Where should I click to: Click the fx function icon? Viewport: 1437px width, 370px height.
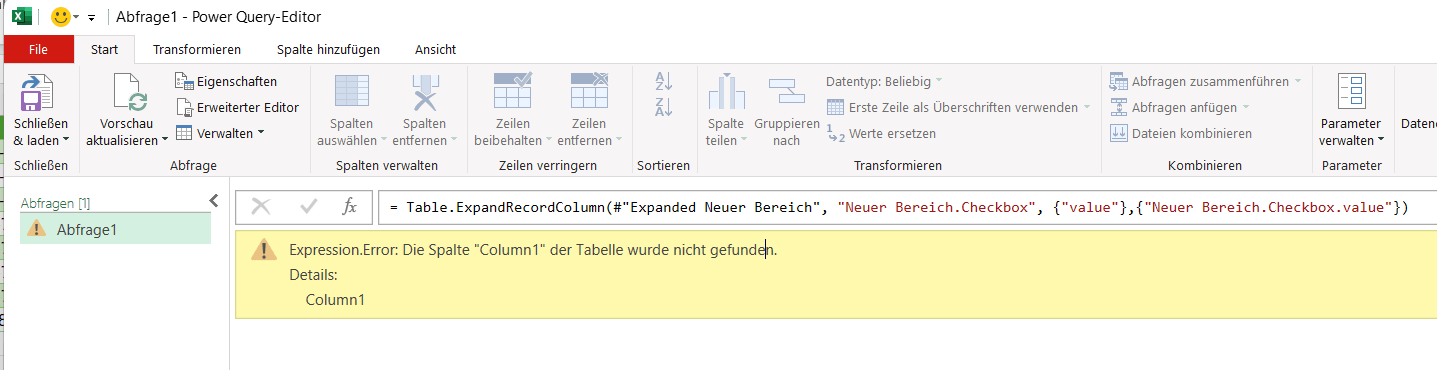point(350,206)
